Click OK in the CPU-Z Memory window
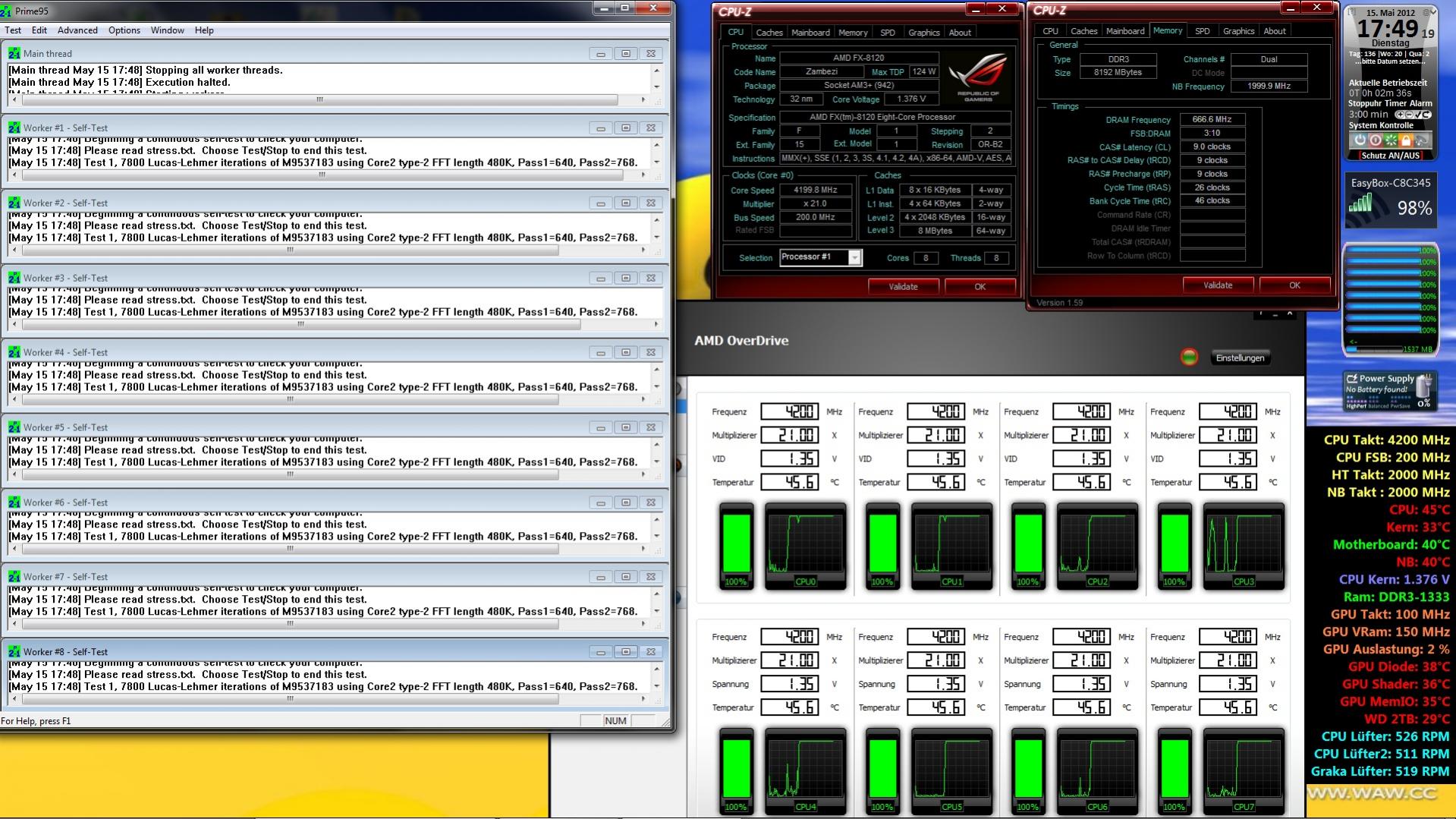The width and height of the screenshot is (1456, 819). pos(1294,285)
